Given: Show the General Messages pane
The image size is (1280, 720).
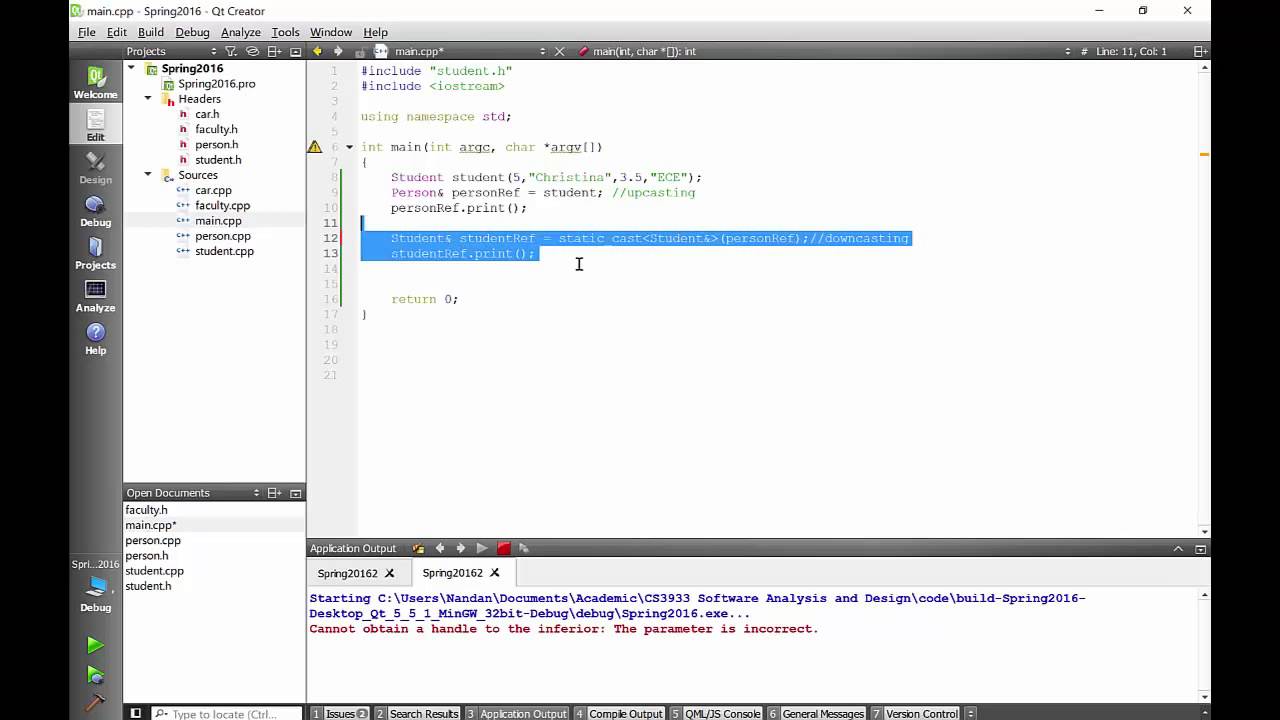Looking at the screenshot, I should pos(816,713).
